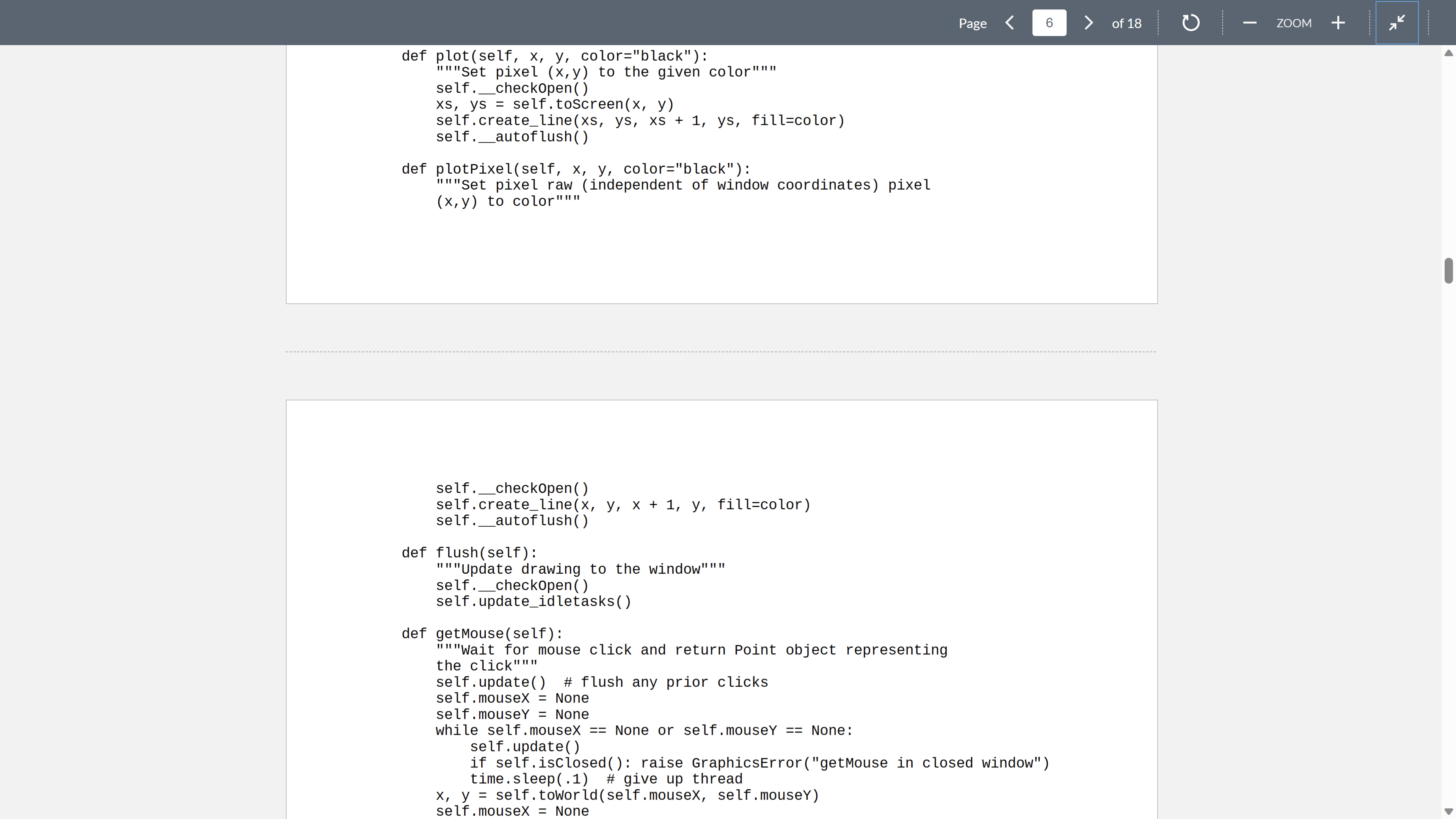
Task: Click the page number field showing 6
Action: click(x=1049, y=23)
